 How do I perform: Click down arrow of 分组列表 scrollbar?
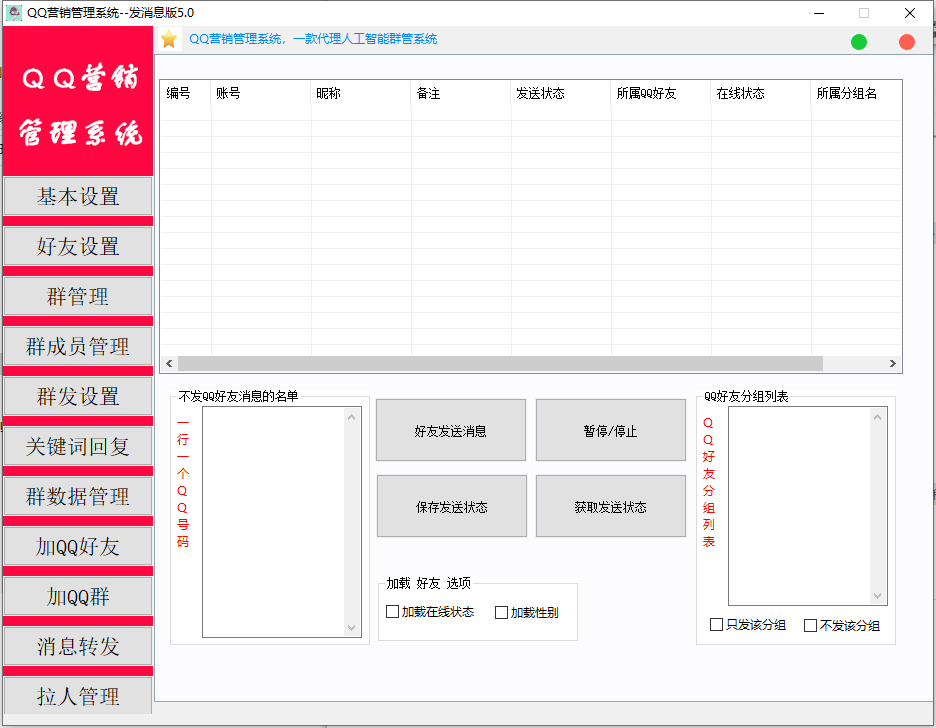[878, 596]
